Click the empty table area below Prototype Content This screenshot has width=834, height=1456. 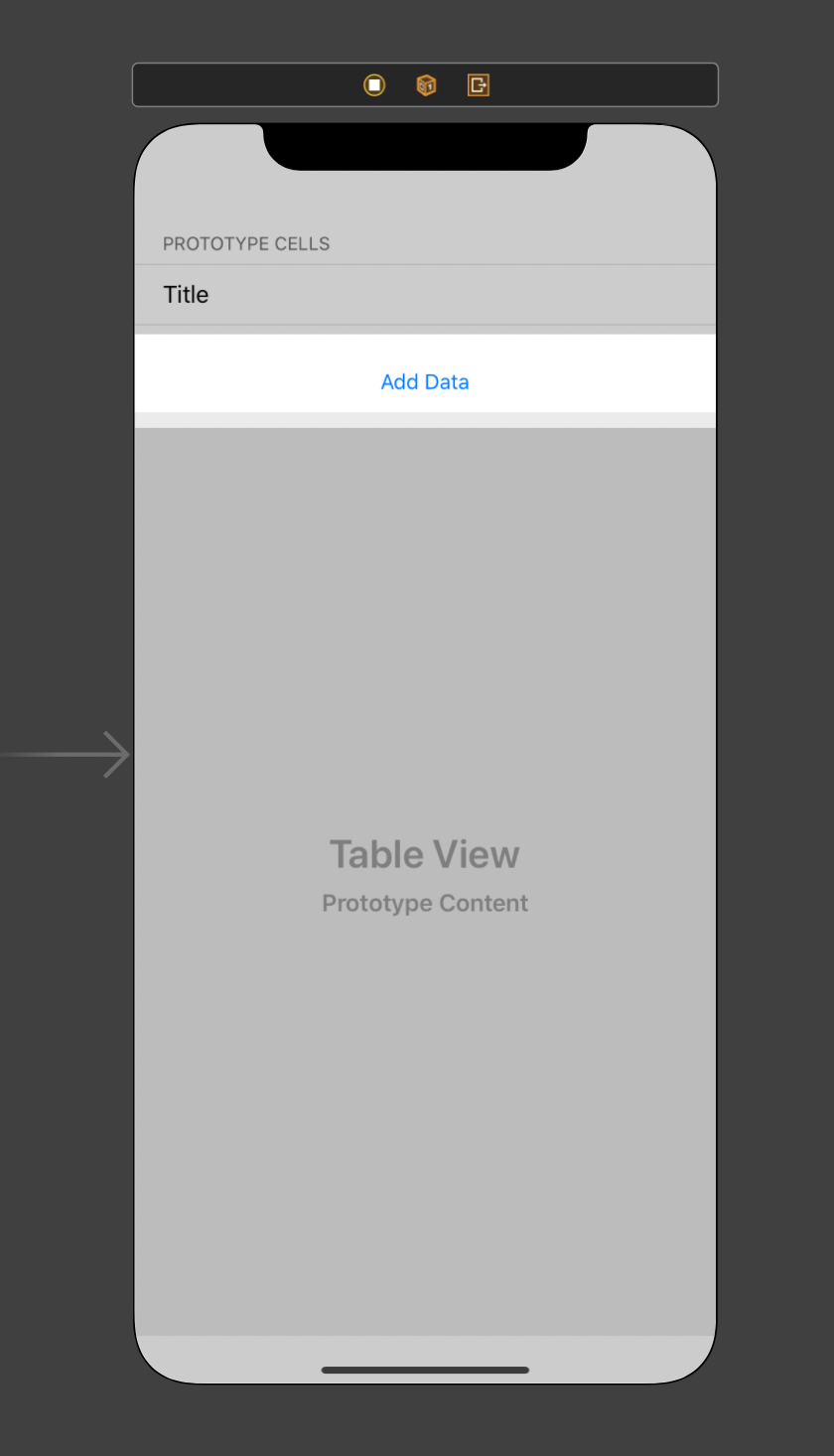pos(425,1122)
